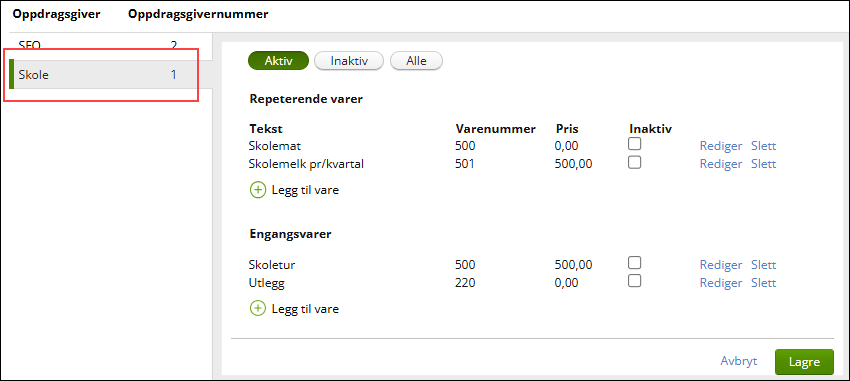850x381 pixels.
Task: Tick Inaktiv checkbox for Skolemelk pr/kvartal
Action: 634,162
